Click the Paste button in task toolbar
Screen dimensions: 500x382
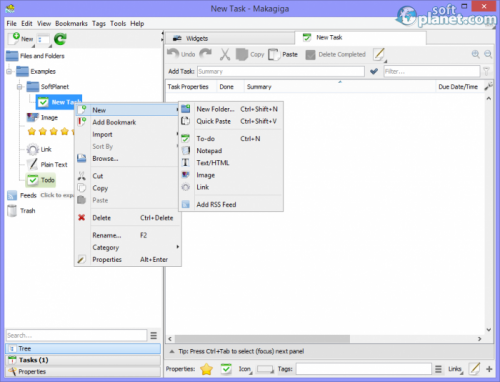(x=283, y=54)
